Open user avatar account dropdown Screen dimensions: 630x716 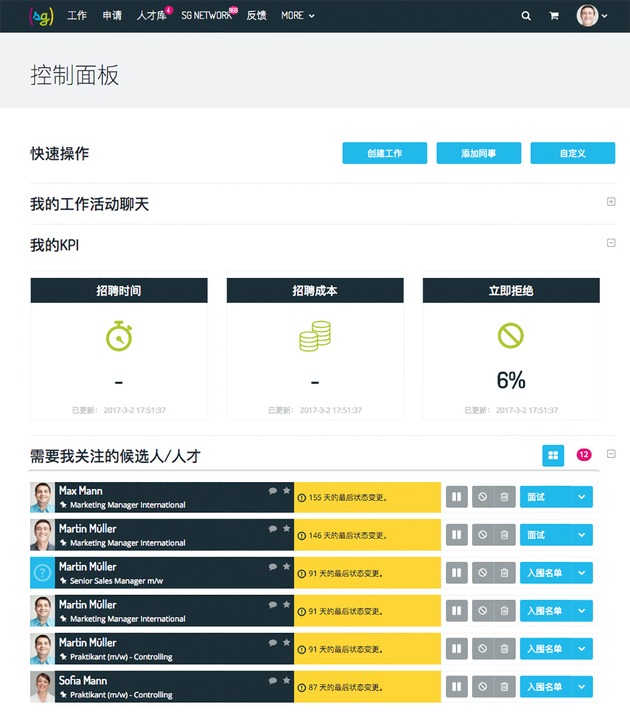[592, 16]
